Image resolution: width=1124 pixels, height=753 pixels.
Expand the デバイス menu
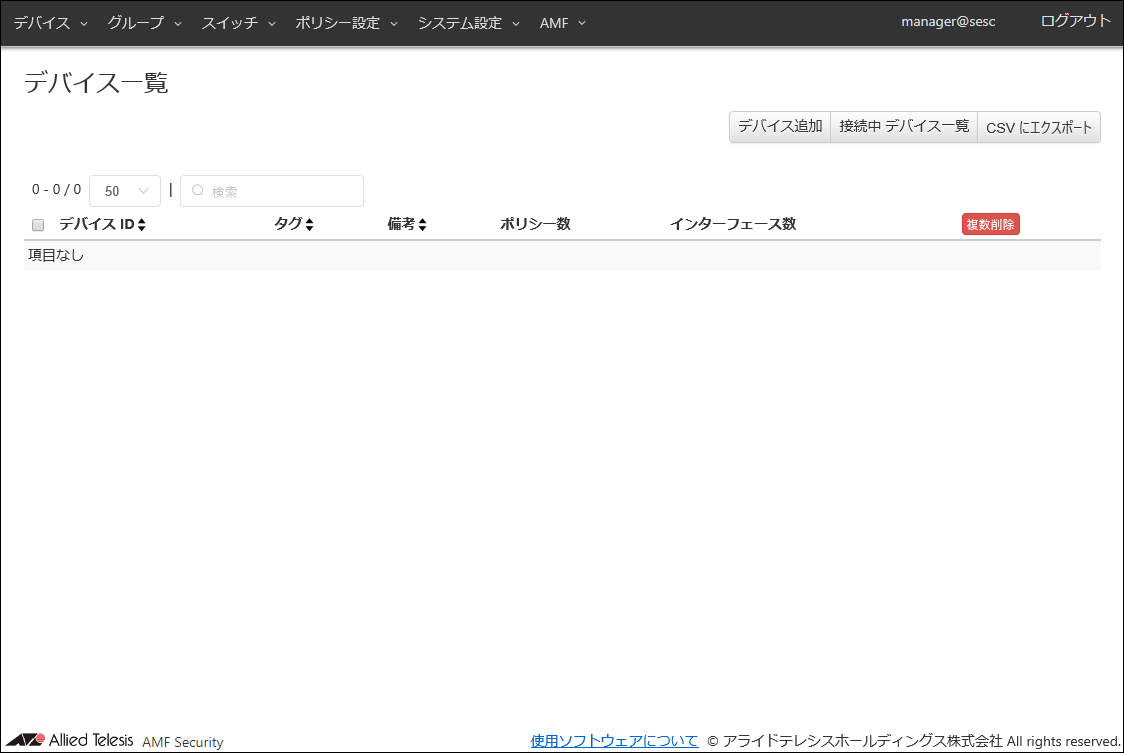pos(51,23)
